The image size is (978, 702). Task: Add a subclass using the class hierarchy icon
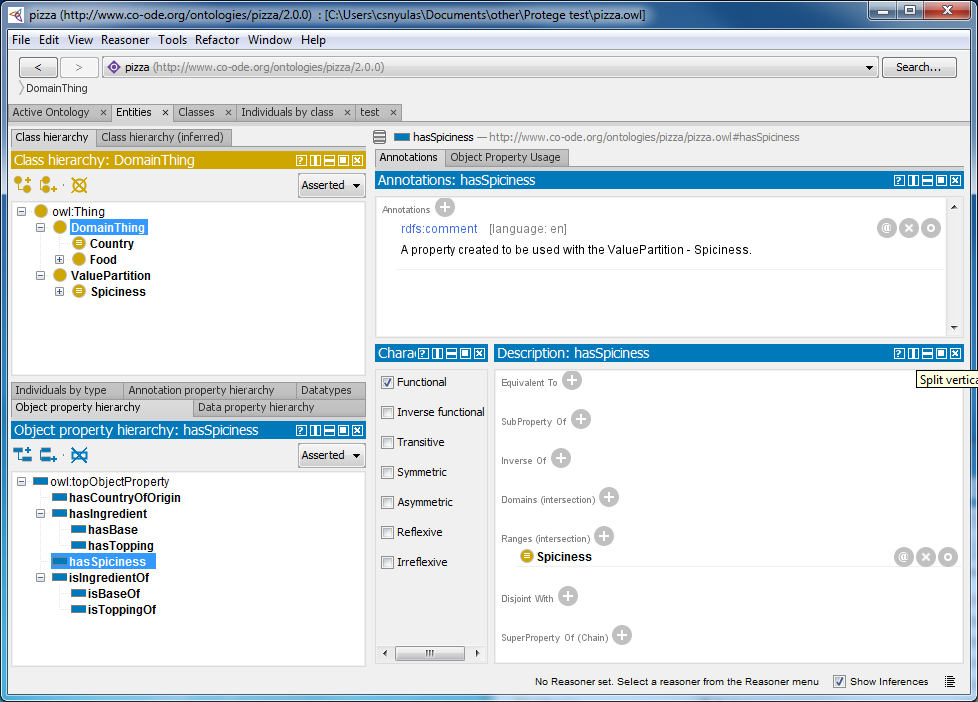coord(20,185)
